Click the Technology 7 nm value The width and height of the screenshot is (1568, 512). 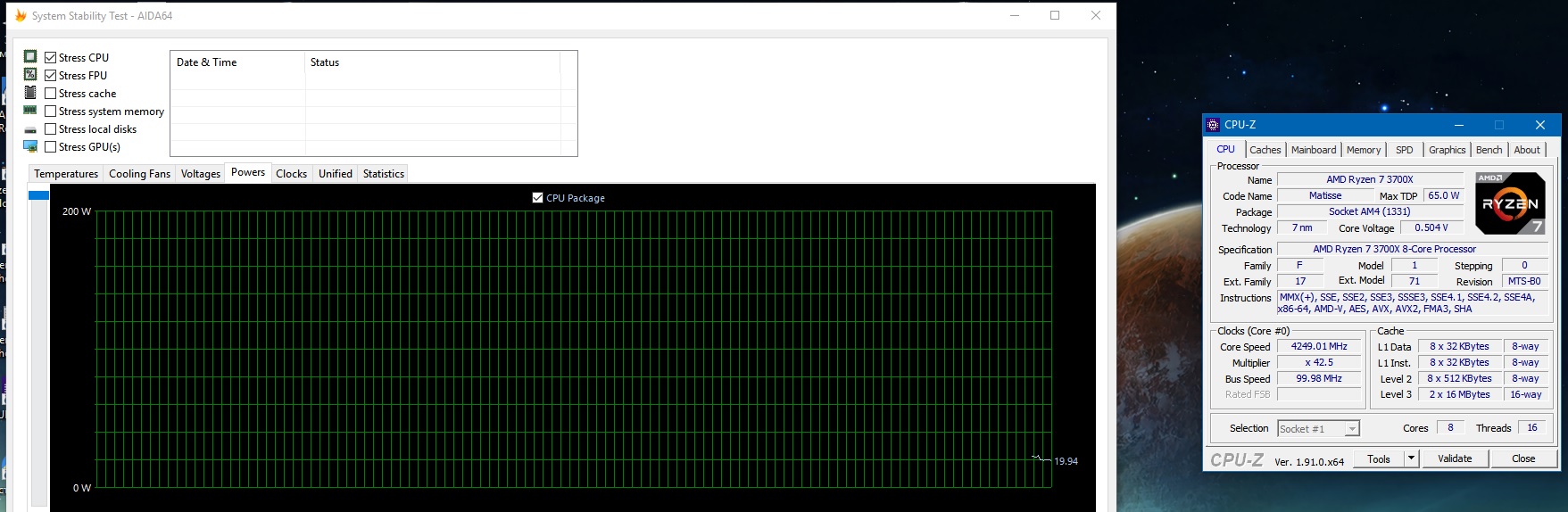pos(1302,227)
